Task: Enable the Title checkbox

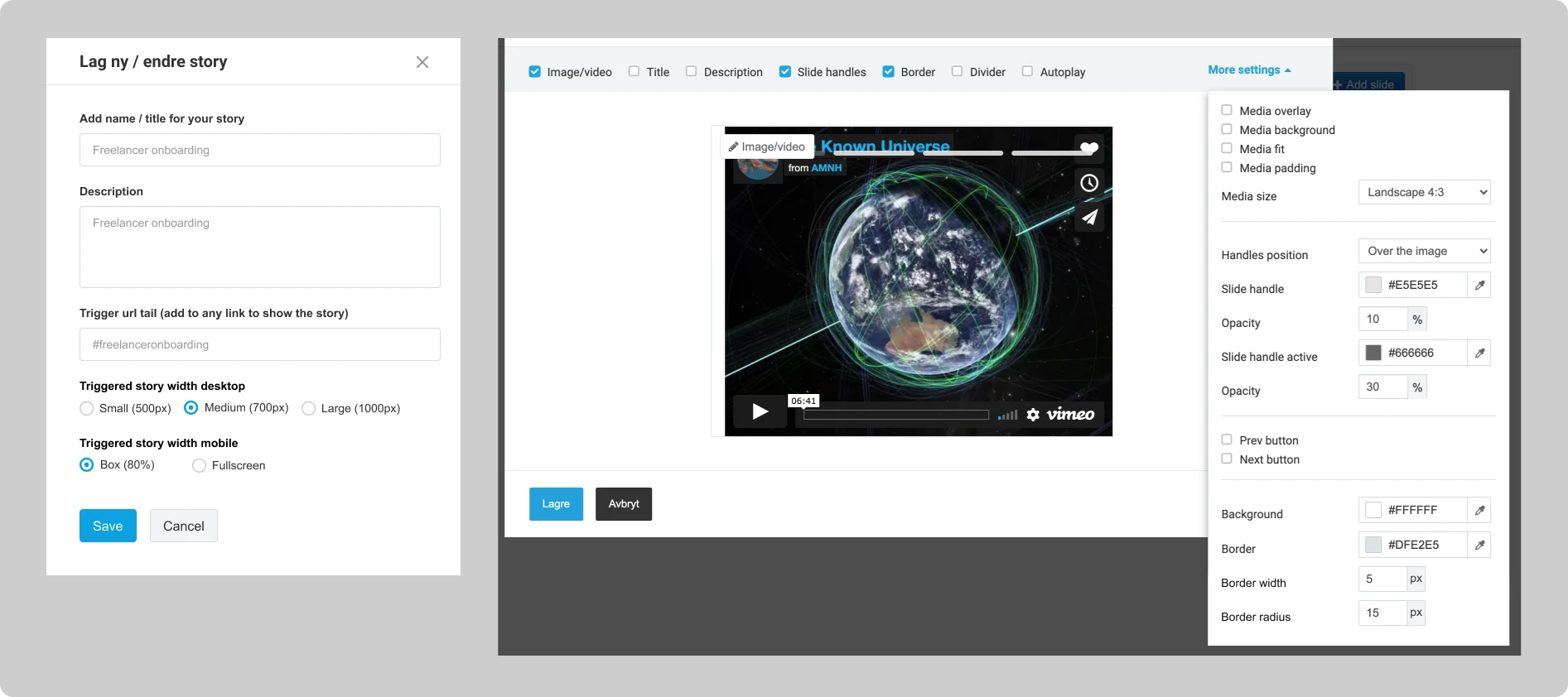Action: 634,72
